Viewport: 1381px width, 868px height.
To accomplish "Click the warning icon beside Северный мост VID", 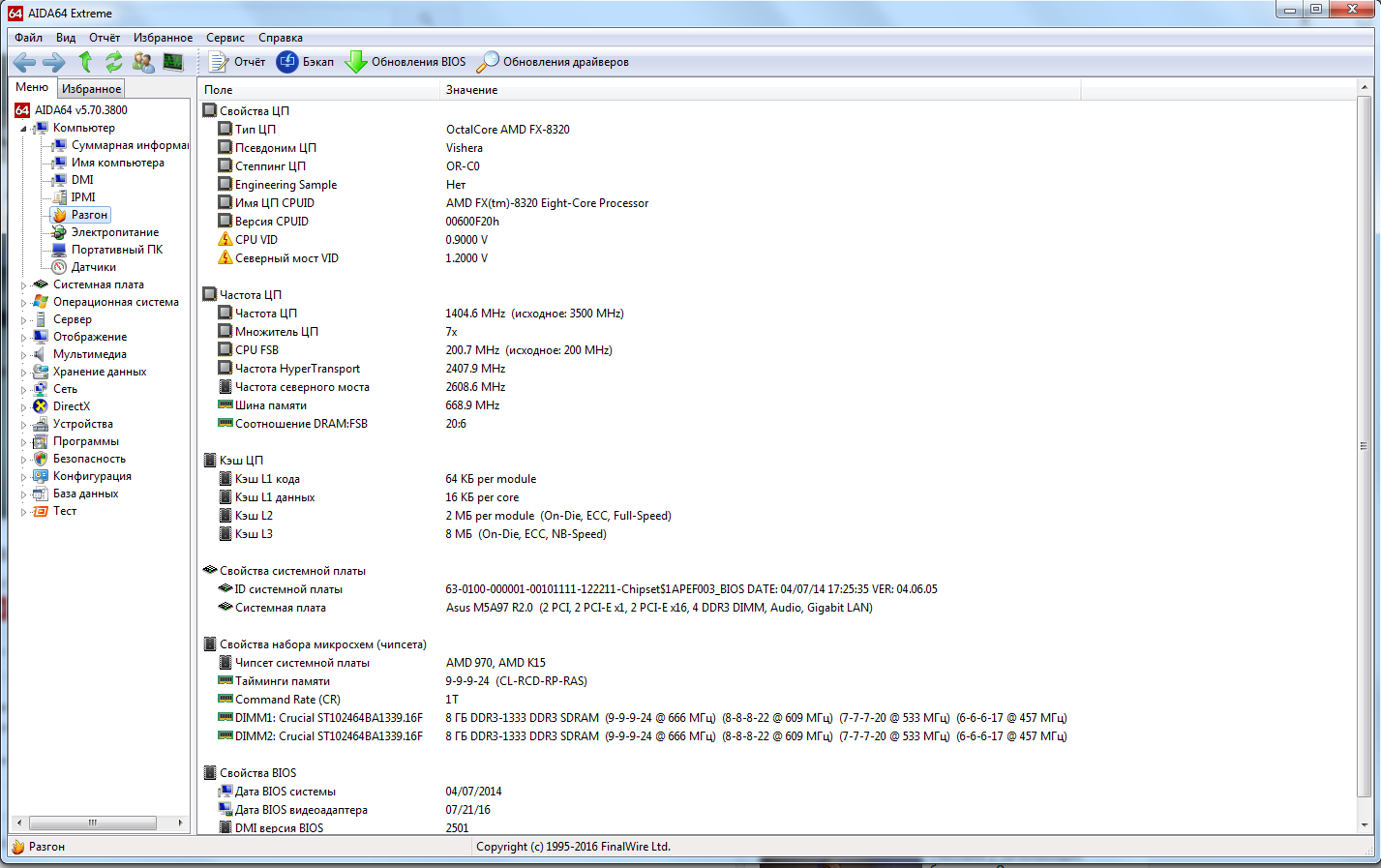I will point(225,257).
